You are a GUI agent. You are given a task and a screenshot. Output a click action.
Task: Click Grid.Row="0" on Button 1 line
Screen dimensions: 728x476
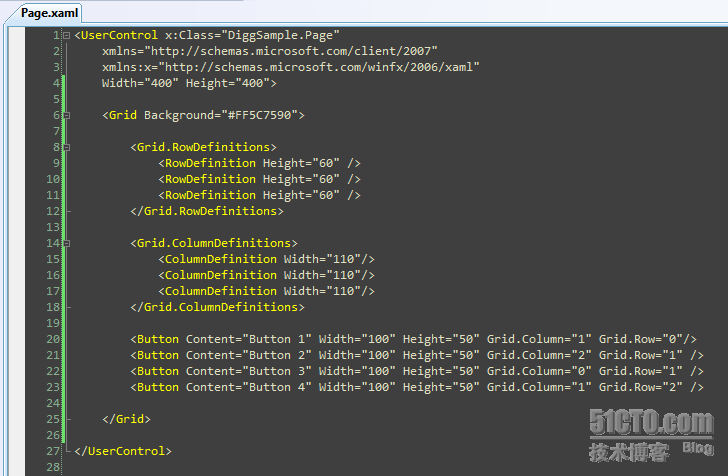tap(640, 339)
